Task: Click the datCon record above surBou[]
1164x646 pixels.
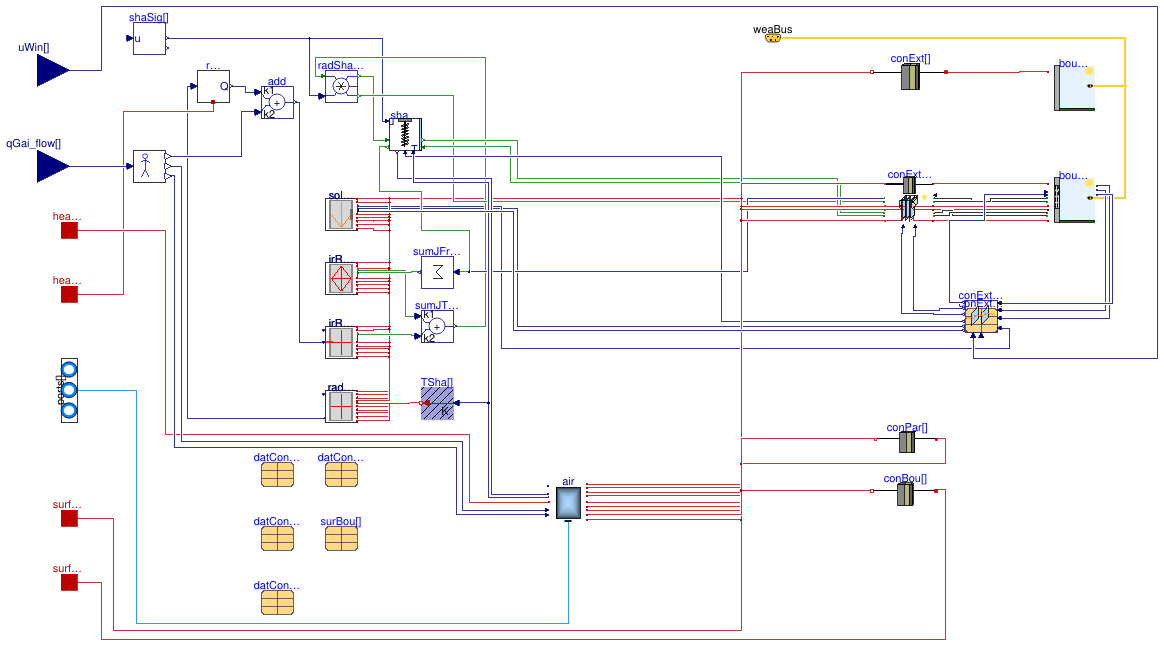Action: pyautogui.click(x=341, y=475)
